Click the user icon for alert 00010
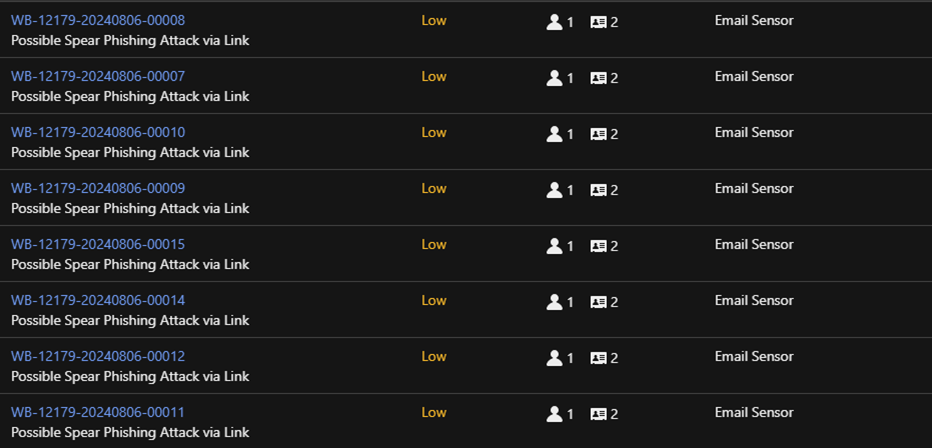 (554, 133)
